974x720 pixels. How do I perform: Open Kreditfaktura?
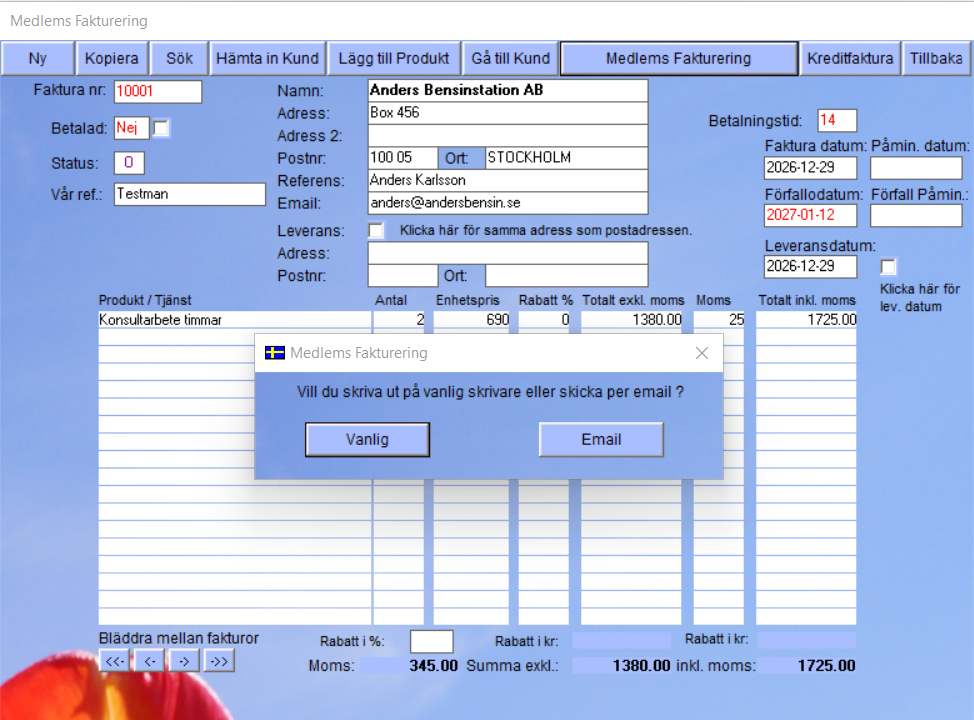point(850,58)
